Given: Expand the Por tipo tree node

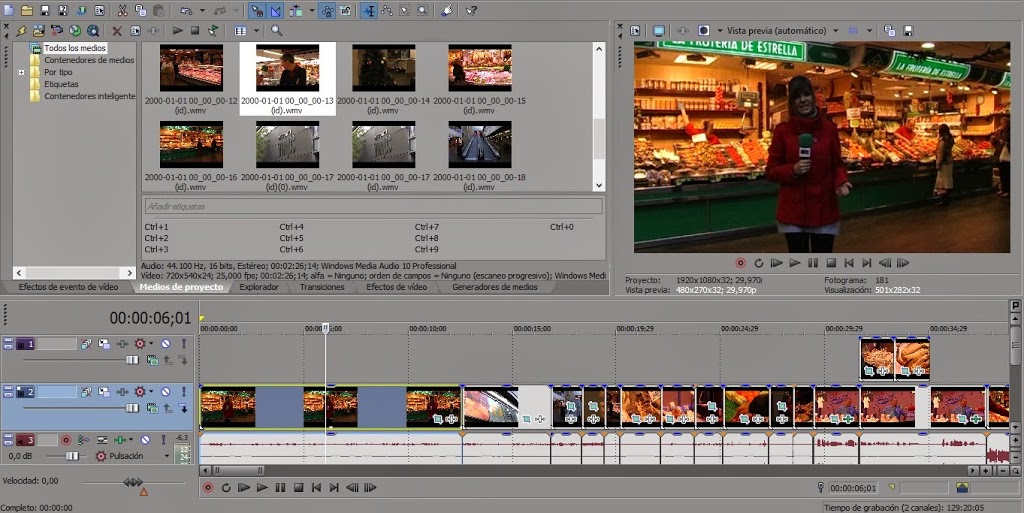Looking at the screenshot, I should pos(21,72).
